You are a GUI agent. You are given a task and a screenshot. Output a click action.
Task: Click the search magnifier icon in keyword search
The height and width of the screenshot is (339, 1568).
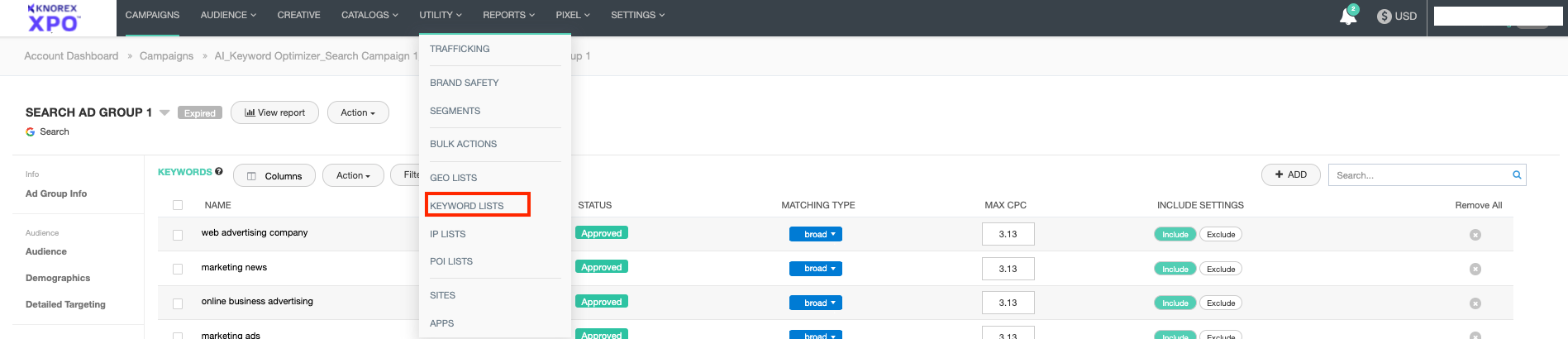(1517, 175)
